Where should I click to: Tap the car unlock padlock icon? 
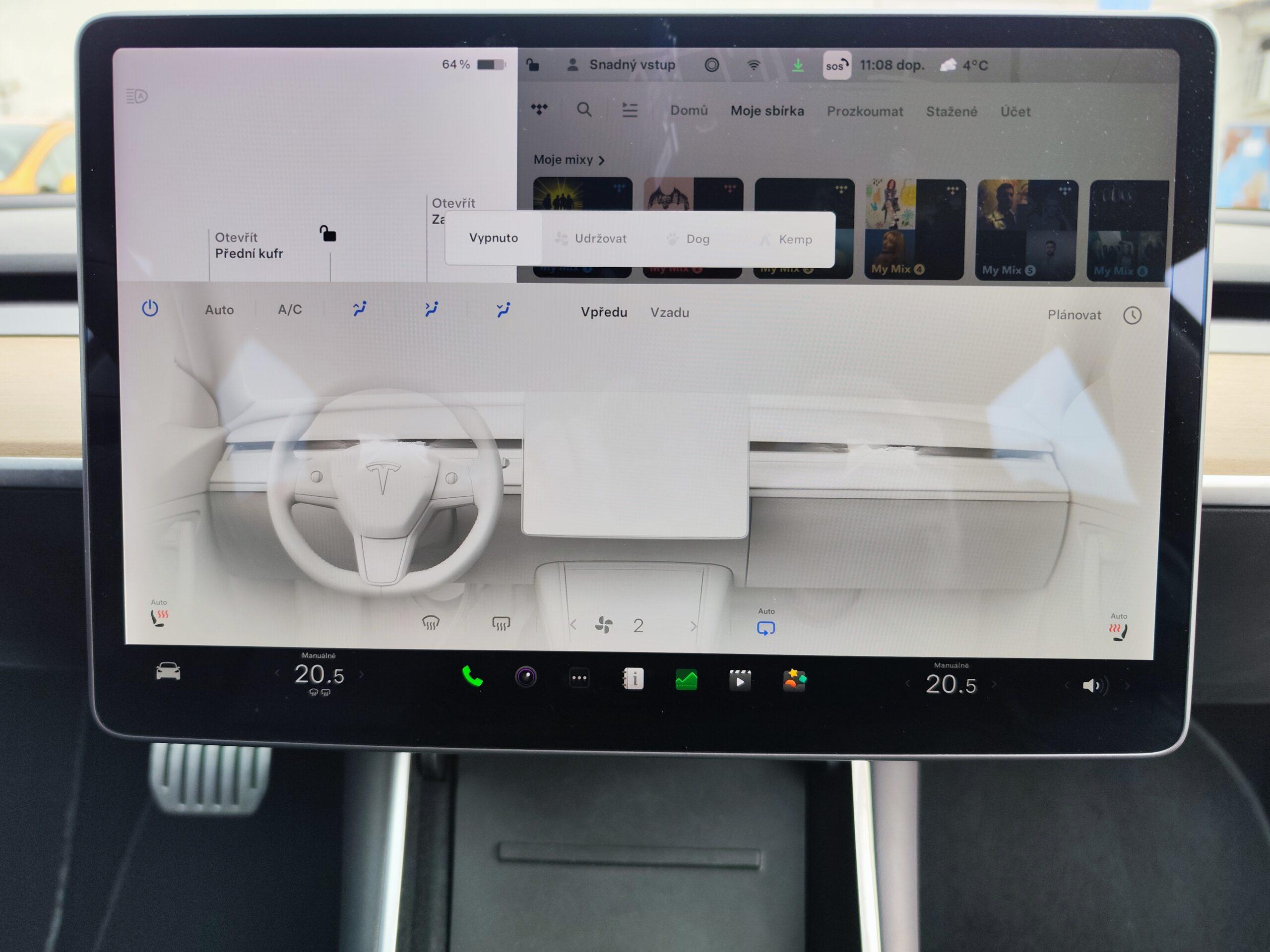tap(327, 233)
